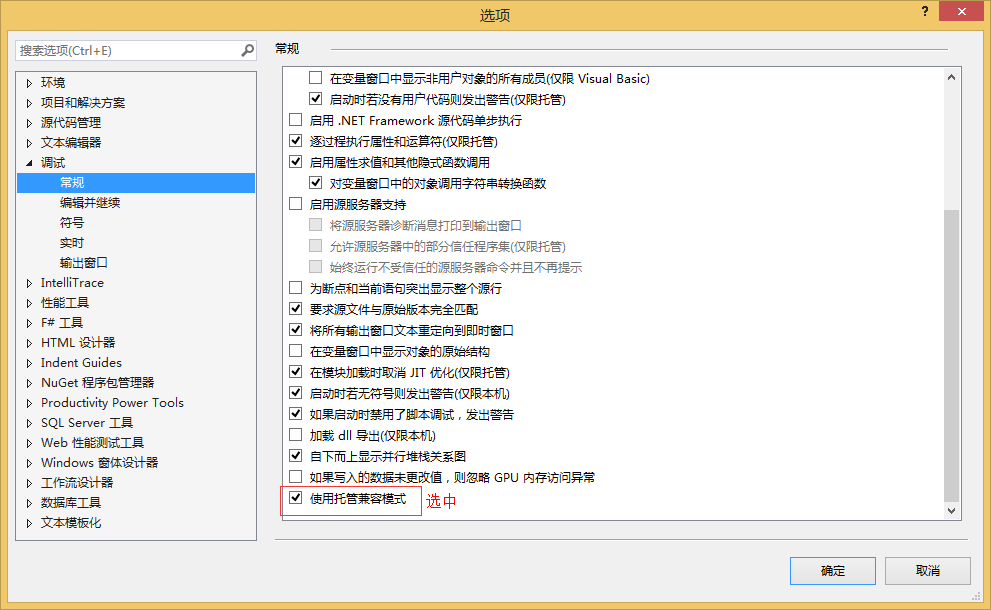991x610 pixels.
Task: Expand the 文本编辑器 node
Action: pos(29,143)
